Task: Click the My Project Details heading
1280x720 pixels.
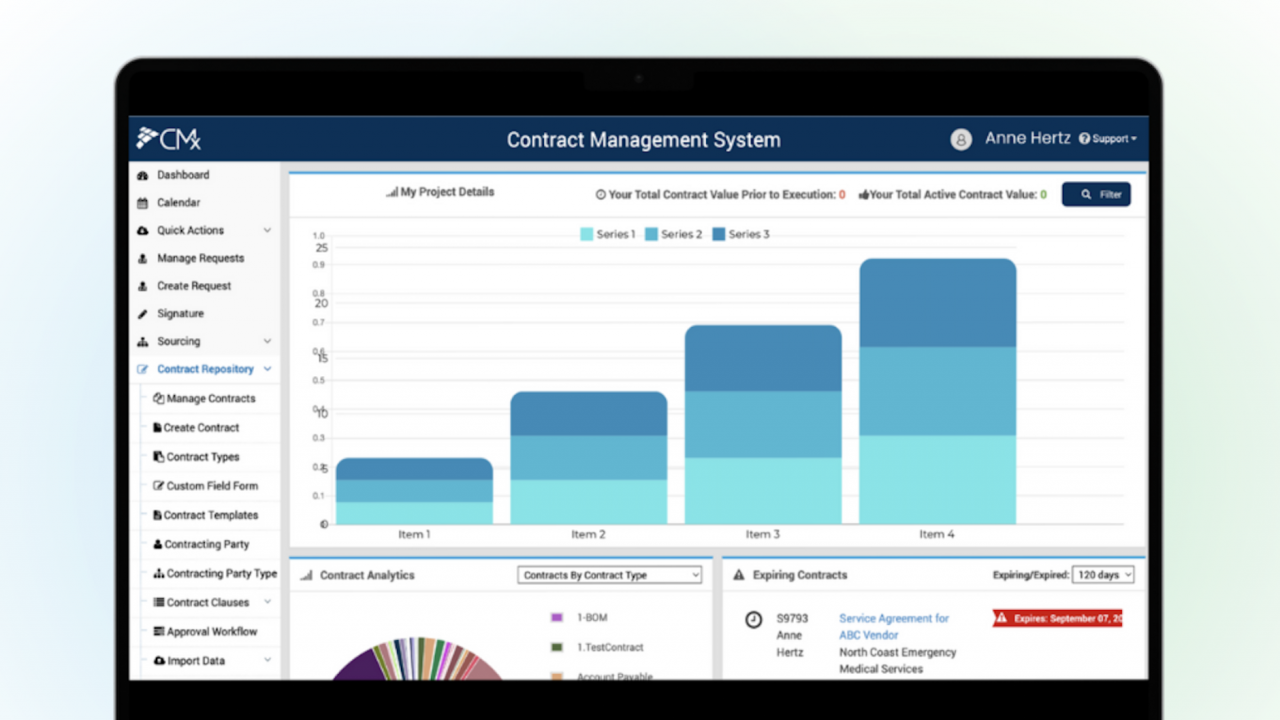Action: coord(447,192)
